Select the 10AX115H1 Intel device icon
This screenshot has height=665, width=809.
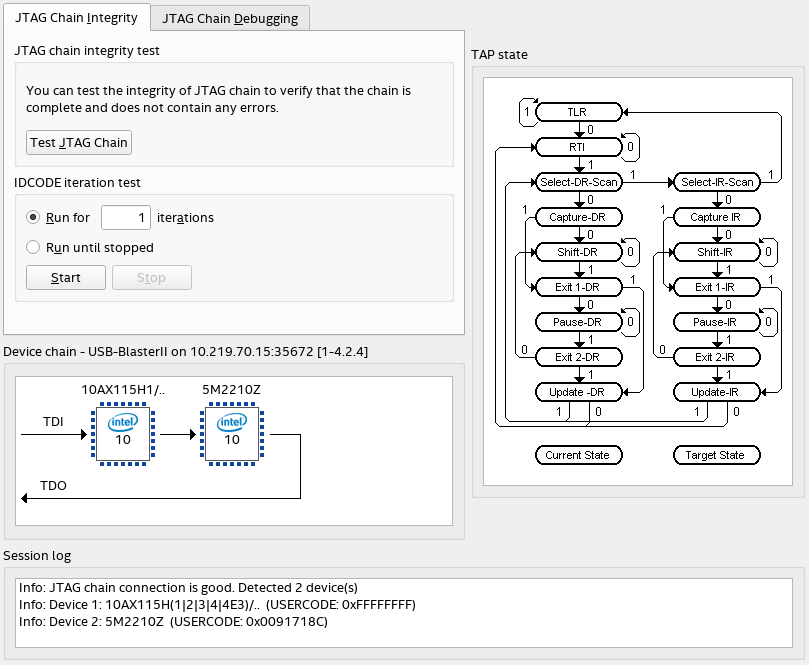coord(122,432)
